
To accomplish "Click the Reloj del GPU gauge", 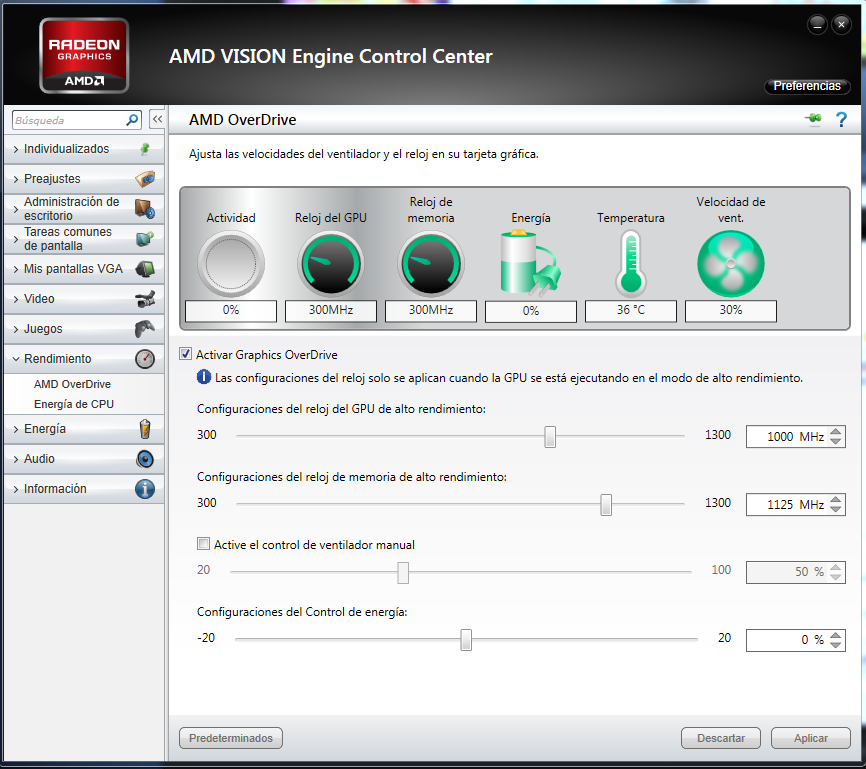I will [331, 264].
